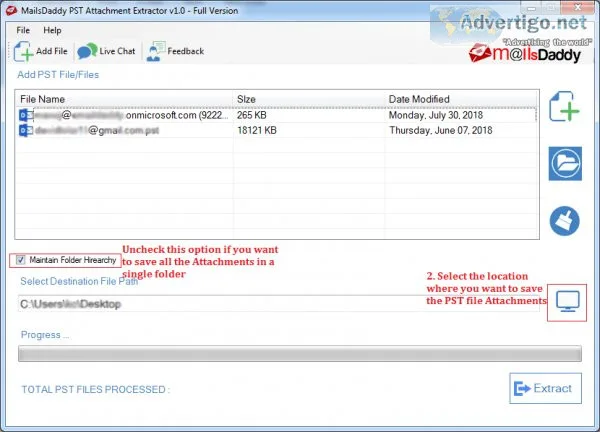Click the MailsDaddy logo
The width and height of the screenshot is (600, 432).
[x=525, y=54]
